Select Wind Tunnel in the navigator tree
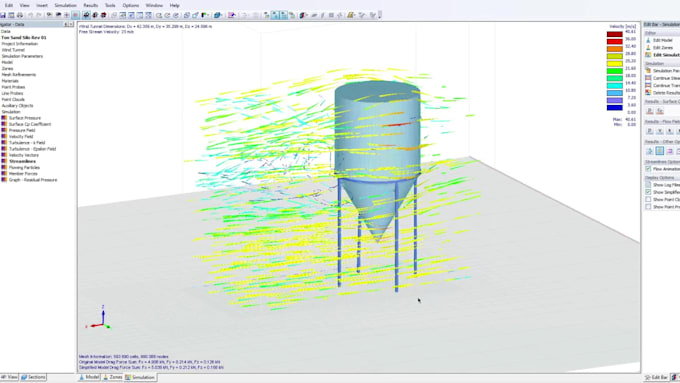Viewport: 680px width, 383px height. [x=13, y=50]
